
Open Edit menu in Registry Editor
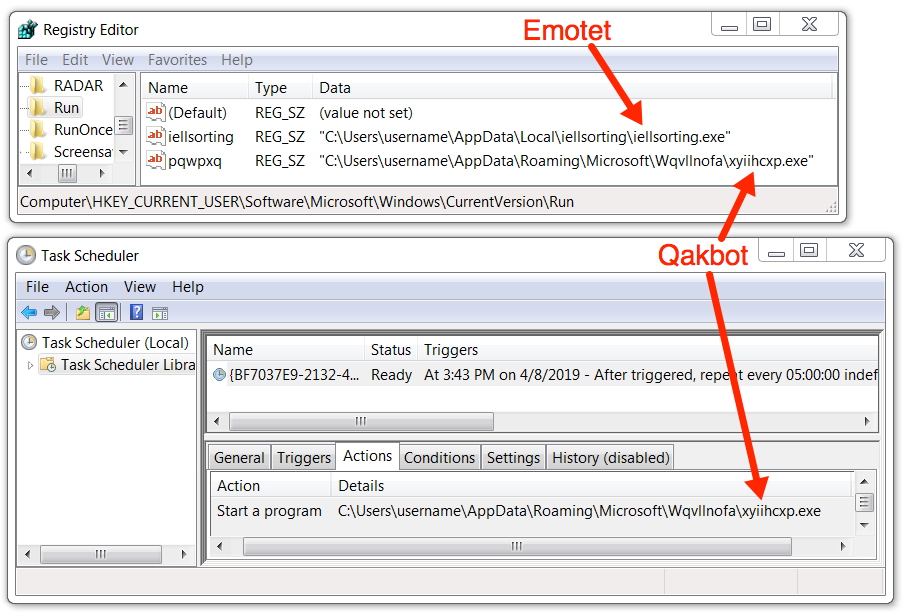[75, 60]
